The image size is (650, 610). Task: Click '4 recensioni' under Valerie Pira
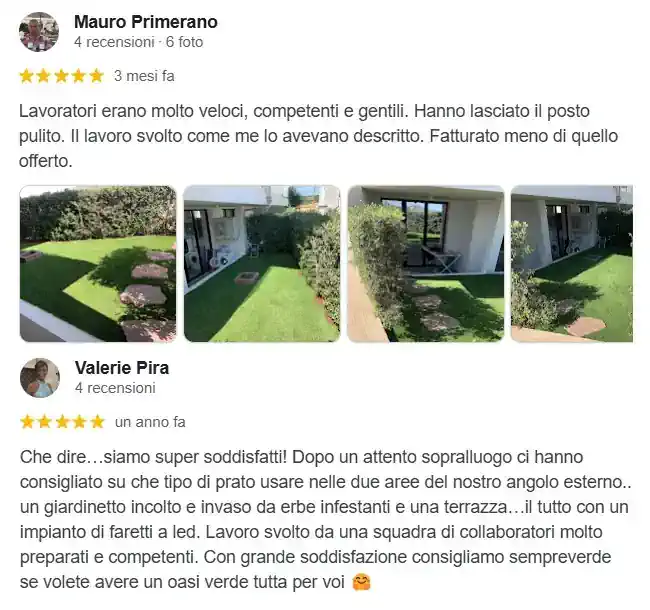(x=115, y=388)
